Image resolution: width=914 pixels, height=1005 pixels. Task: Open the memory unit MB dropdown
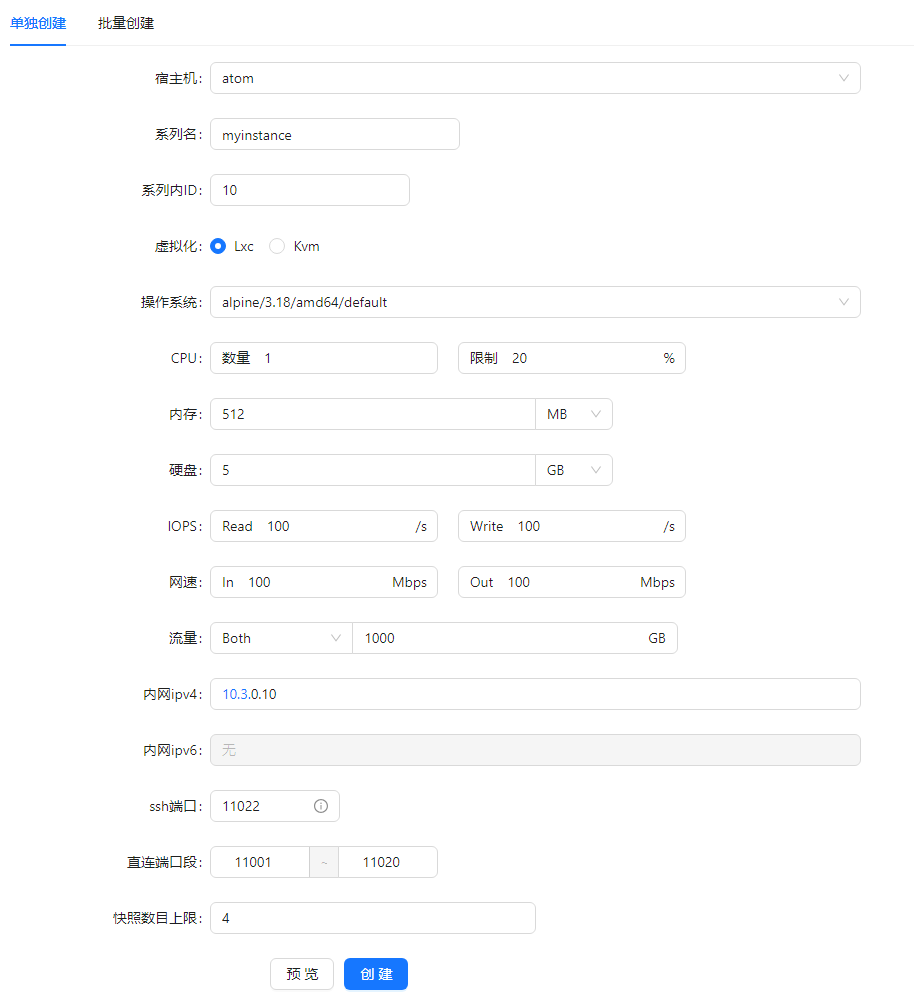pyautogui.click(x=574, y=414)
